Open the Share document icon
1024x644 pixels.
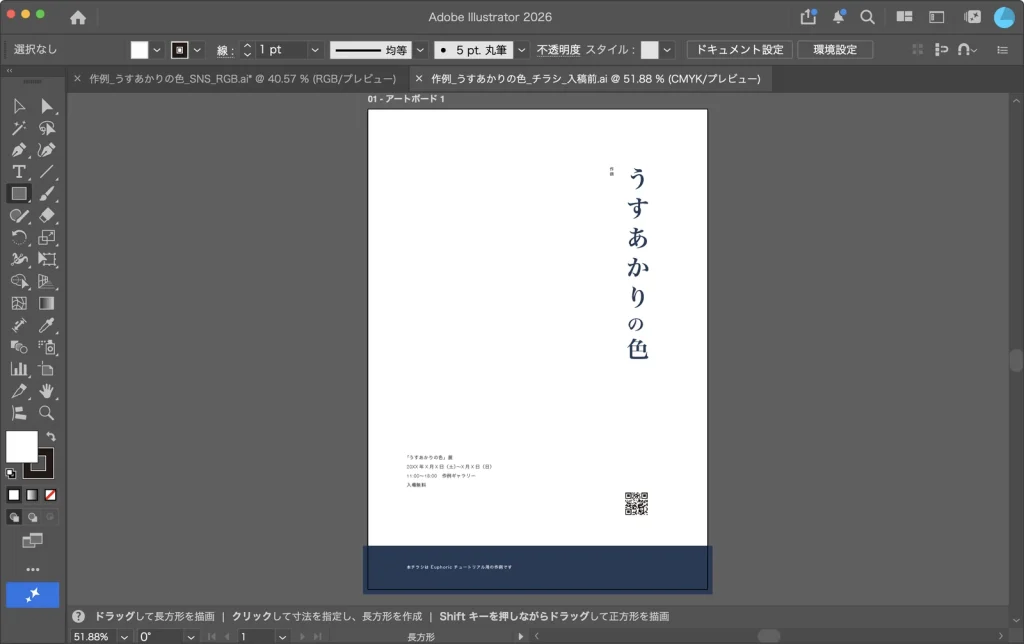(x=808, y=17)
